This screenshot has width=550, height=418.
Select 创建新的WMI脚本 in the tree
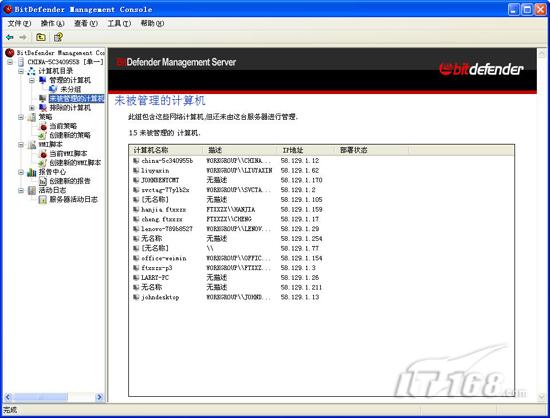[x=75, y=163]
